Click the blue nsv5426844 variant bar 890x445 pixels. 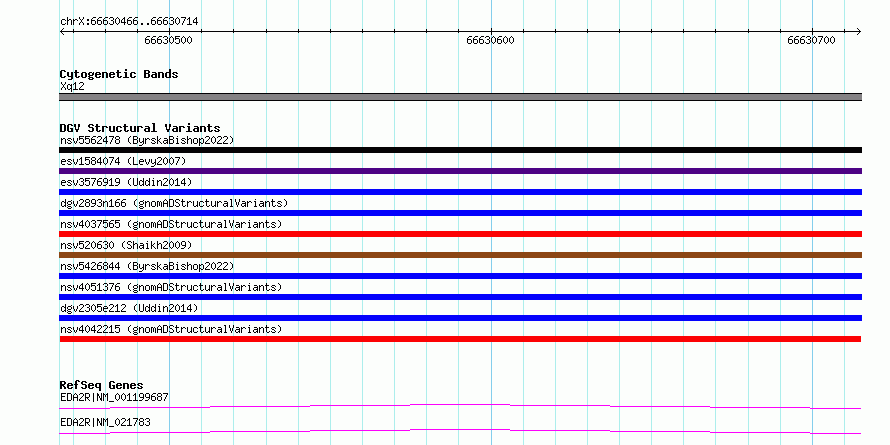click(x=461, y=276)
